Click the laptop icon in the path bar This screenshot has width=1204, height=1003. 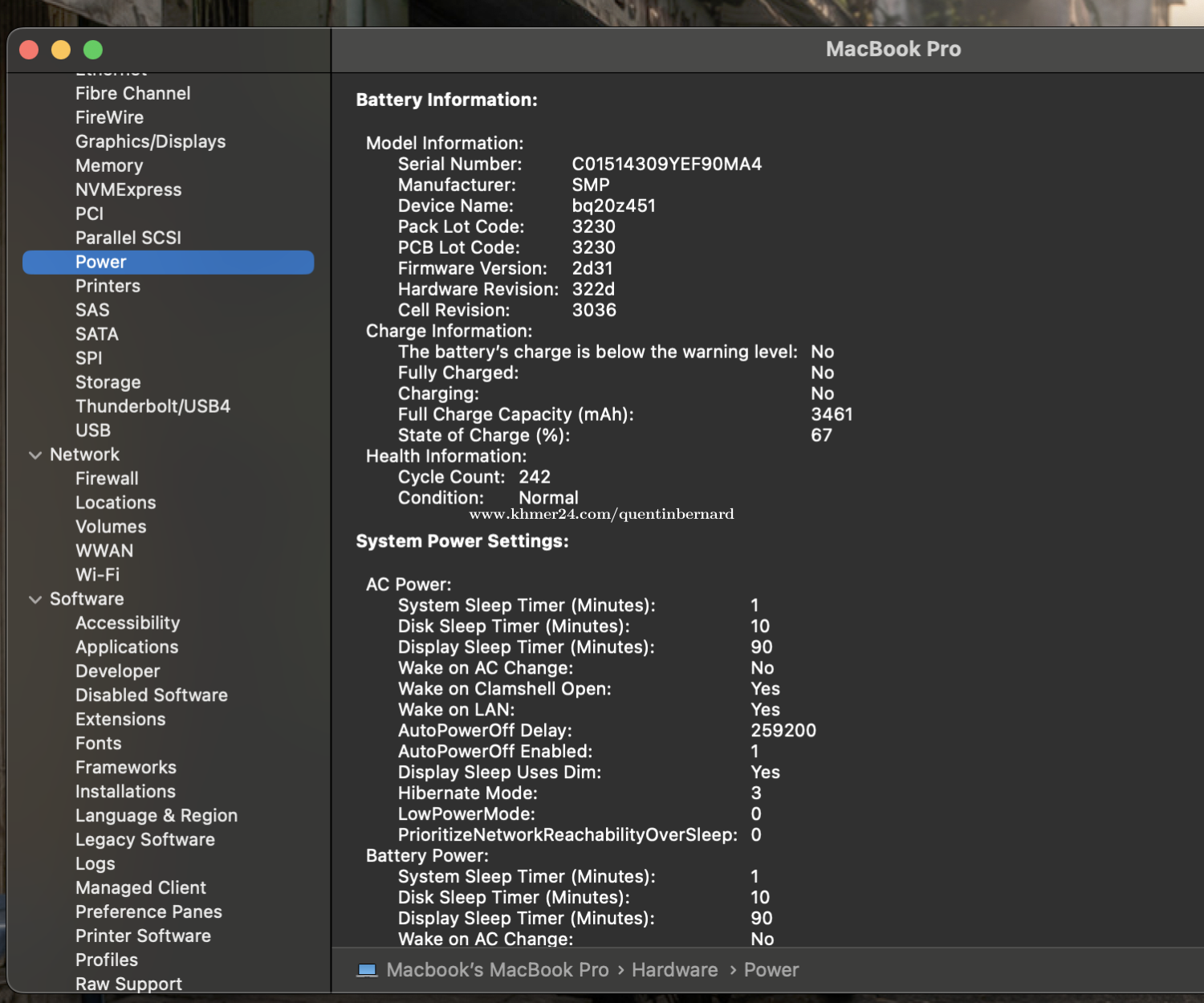367,970
